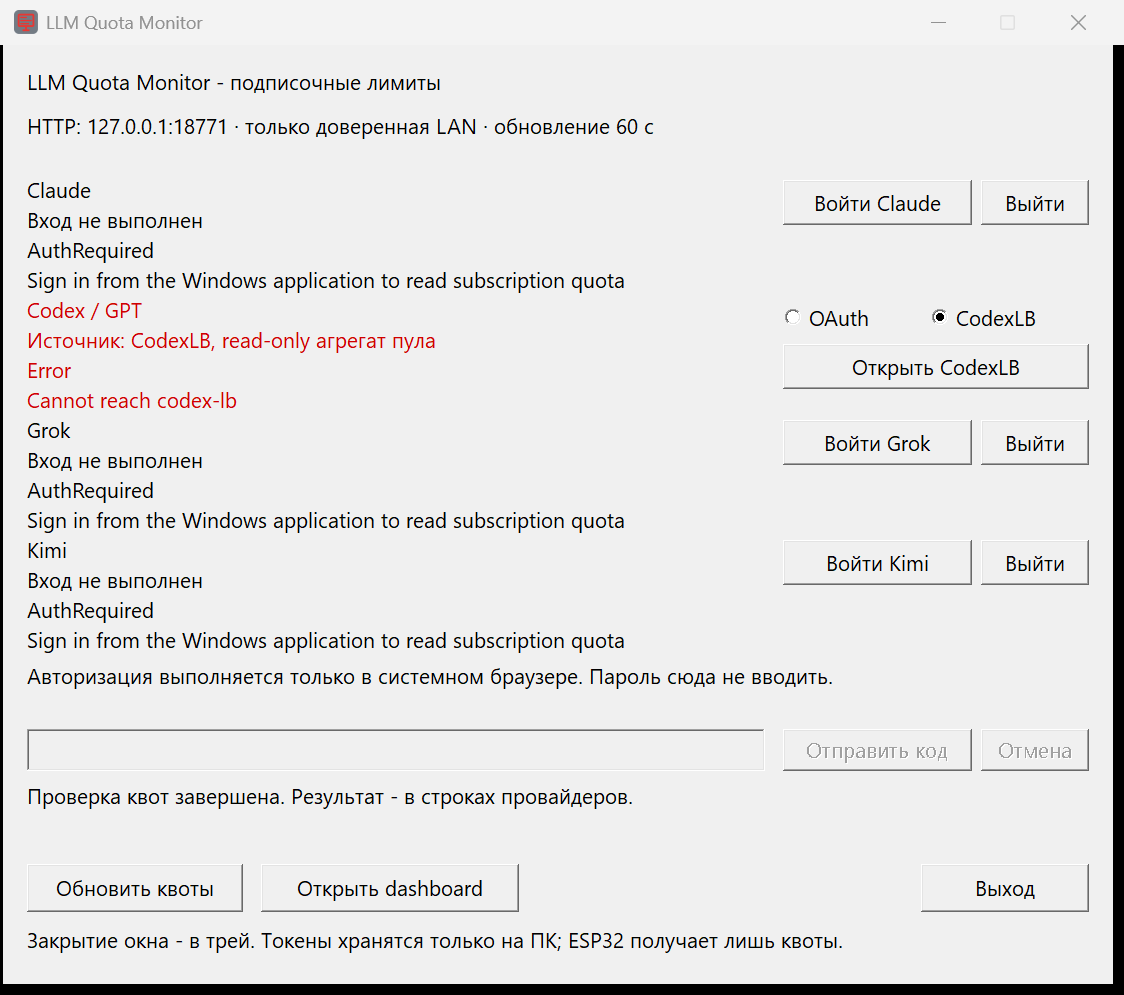The width and height of the screenshot is (1124, 995).
Task: Click the "Kimi" provider name label
Action: point(47,551)
